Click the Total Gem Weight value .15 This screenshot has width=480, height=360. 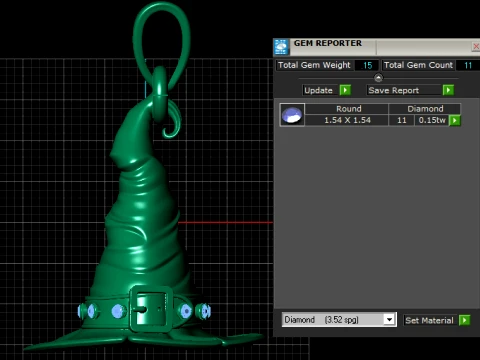coord(367,65)
